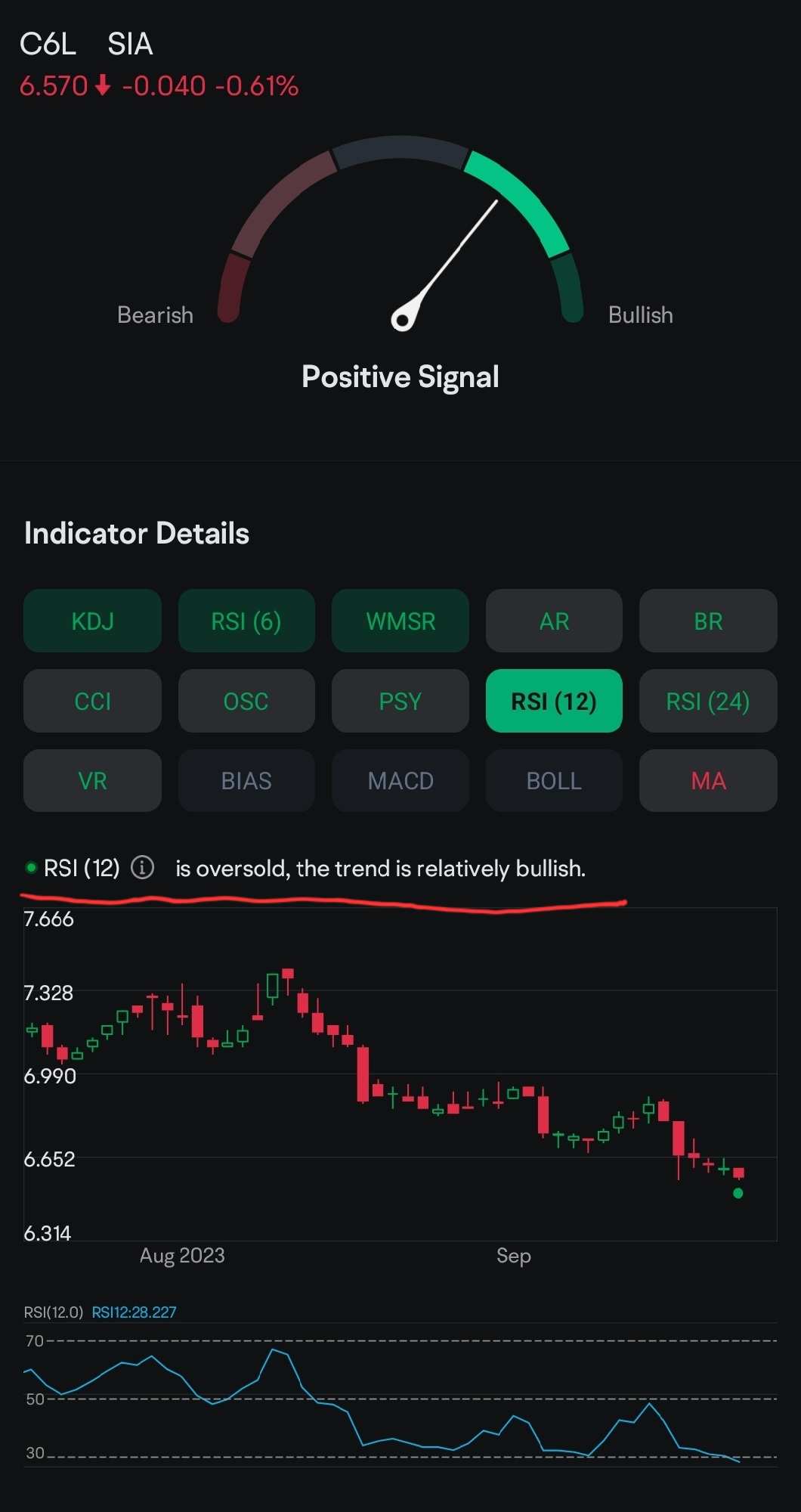Select the PSY indicator

coord(400,701)
